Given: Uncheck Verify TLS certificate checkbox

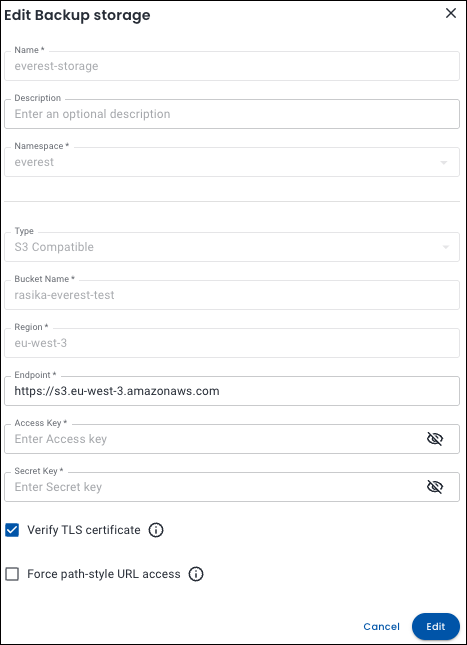Looking at the screenshot, I should 12,530.
